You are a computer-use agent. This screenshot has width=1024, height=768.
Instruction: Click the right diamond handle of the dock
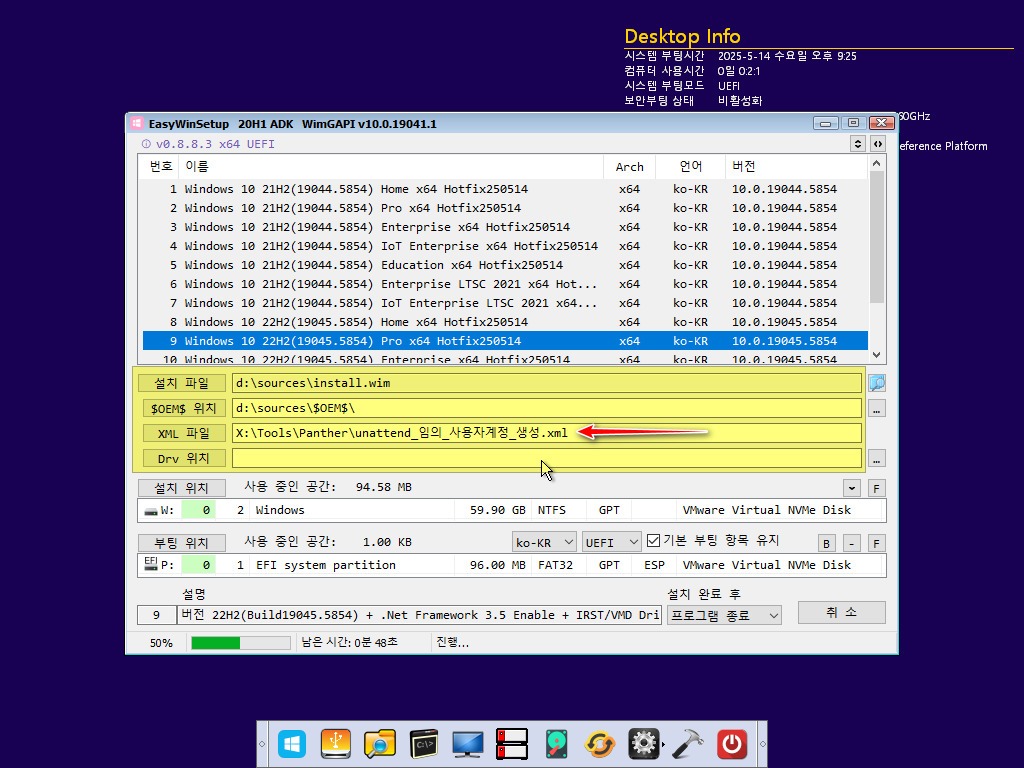pos(762,744)
